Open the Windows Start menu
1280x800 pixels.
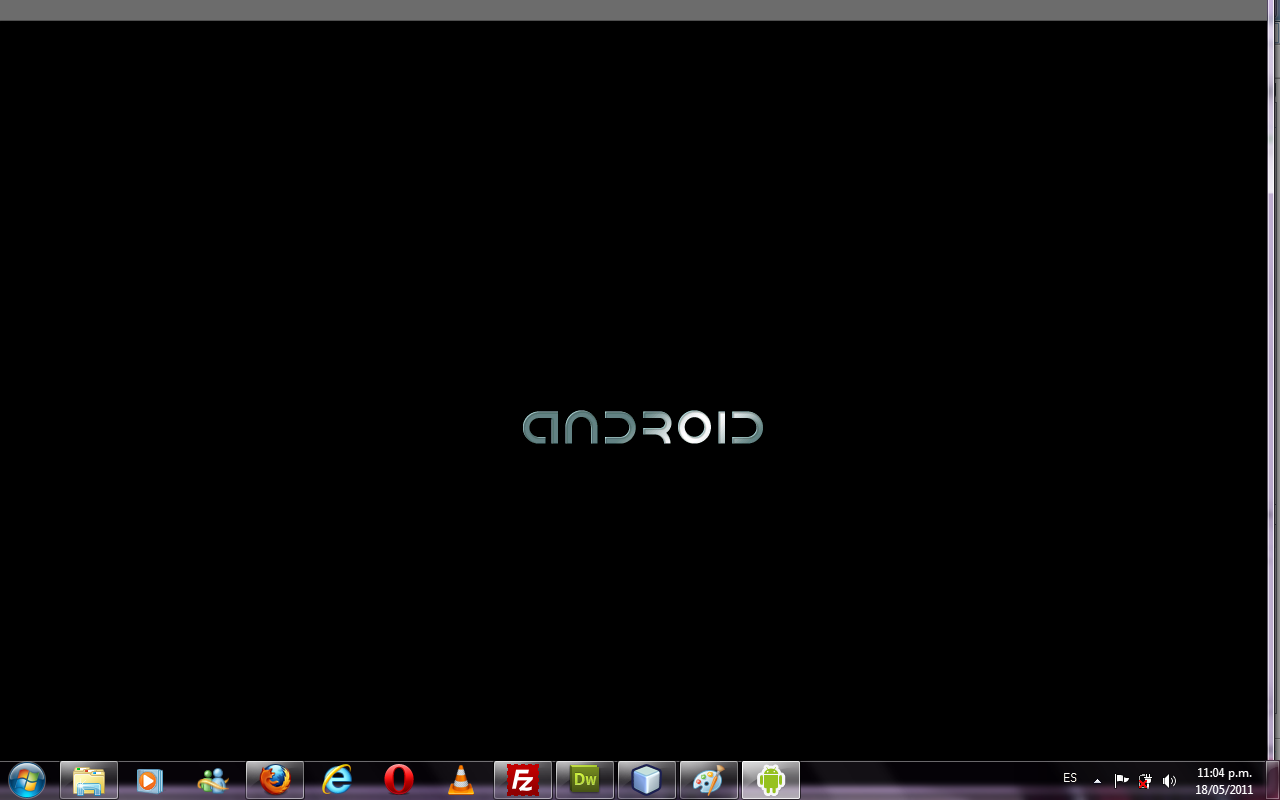(27, 779)
